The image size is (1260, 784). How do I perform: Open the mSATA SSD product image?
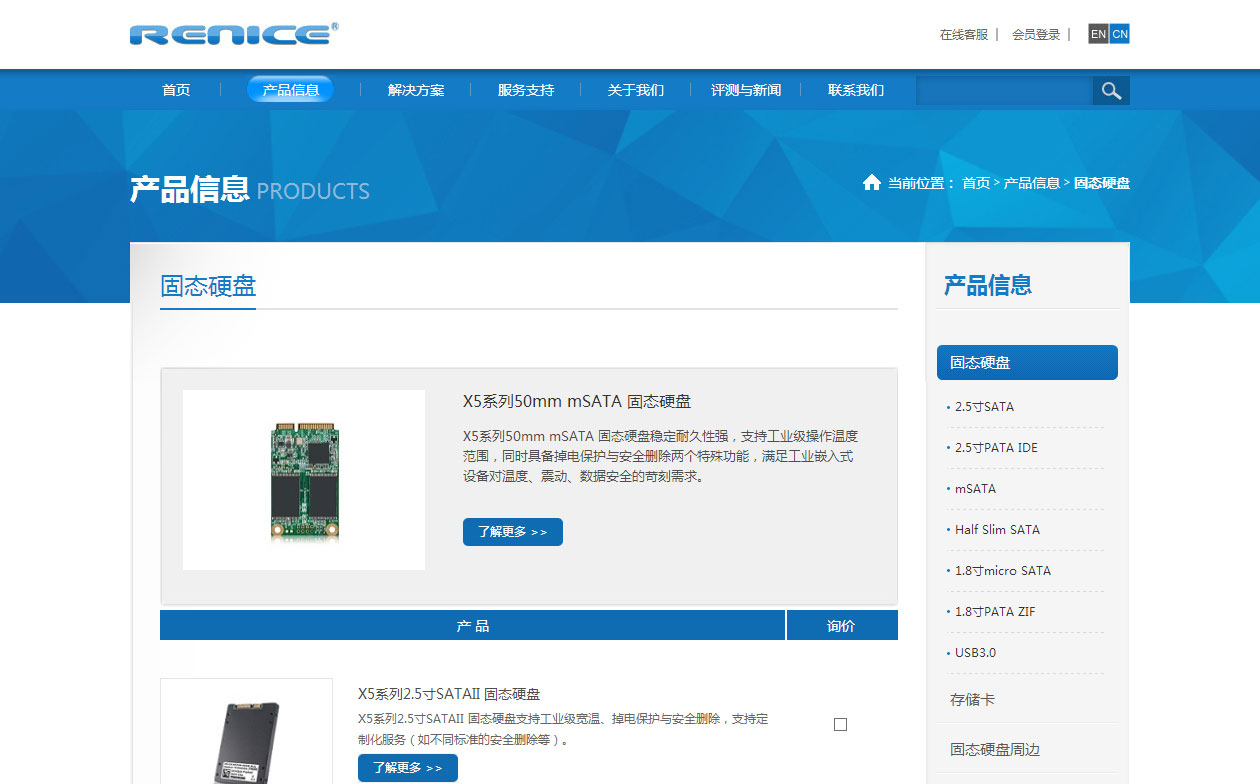pyautogui.click(x=304, y=480)
